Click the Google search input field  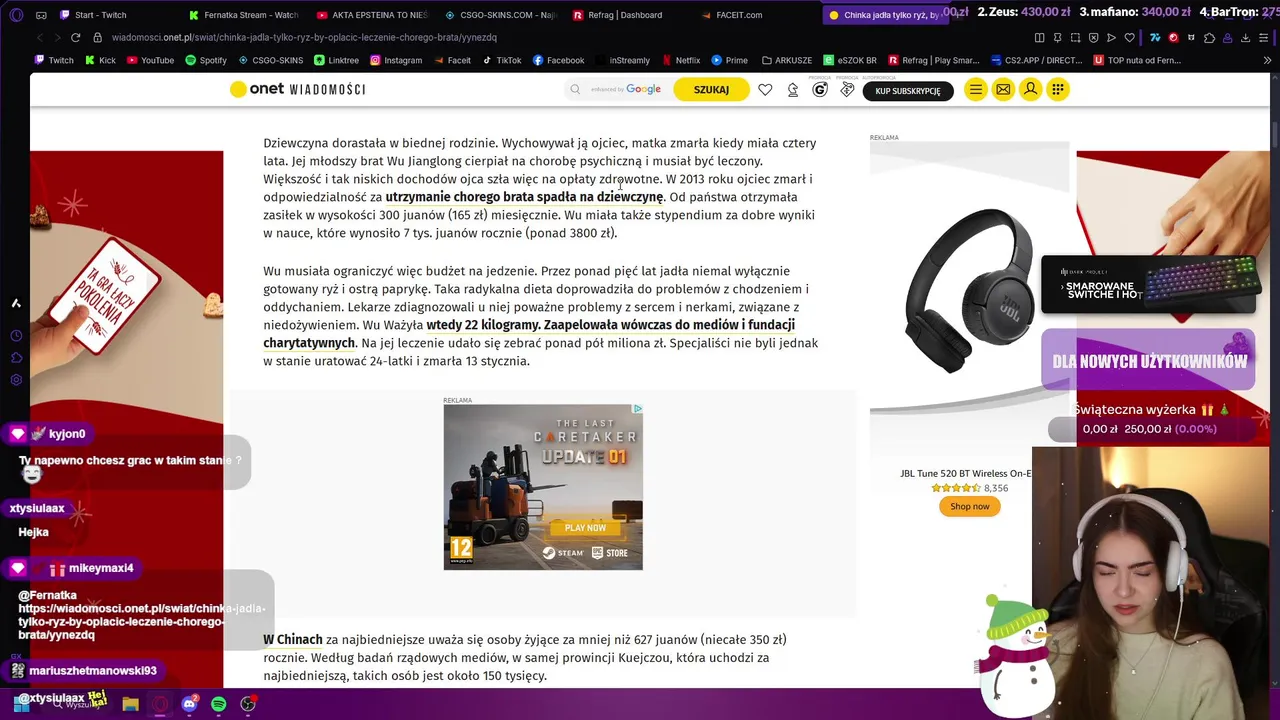tap(620, 89)
